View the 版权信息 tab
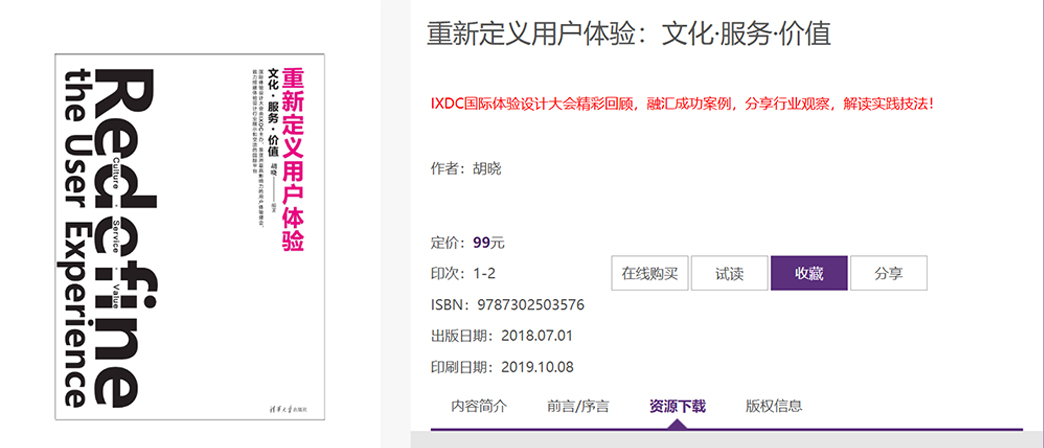The height and width of the screenshot is (448, 1044). 774,406
